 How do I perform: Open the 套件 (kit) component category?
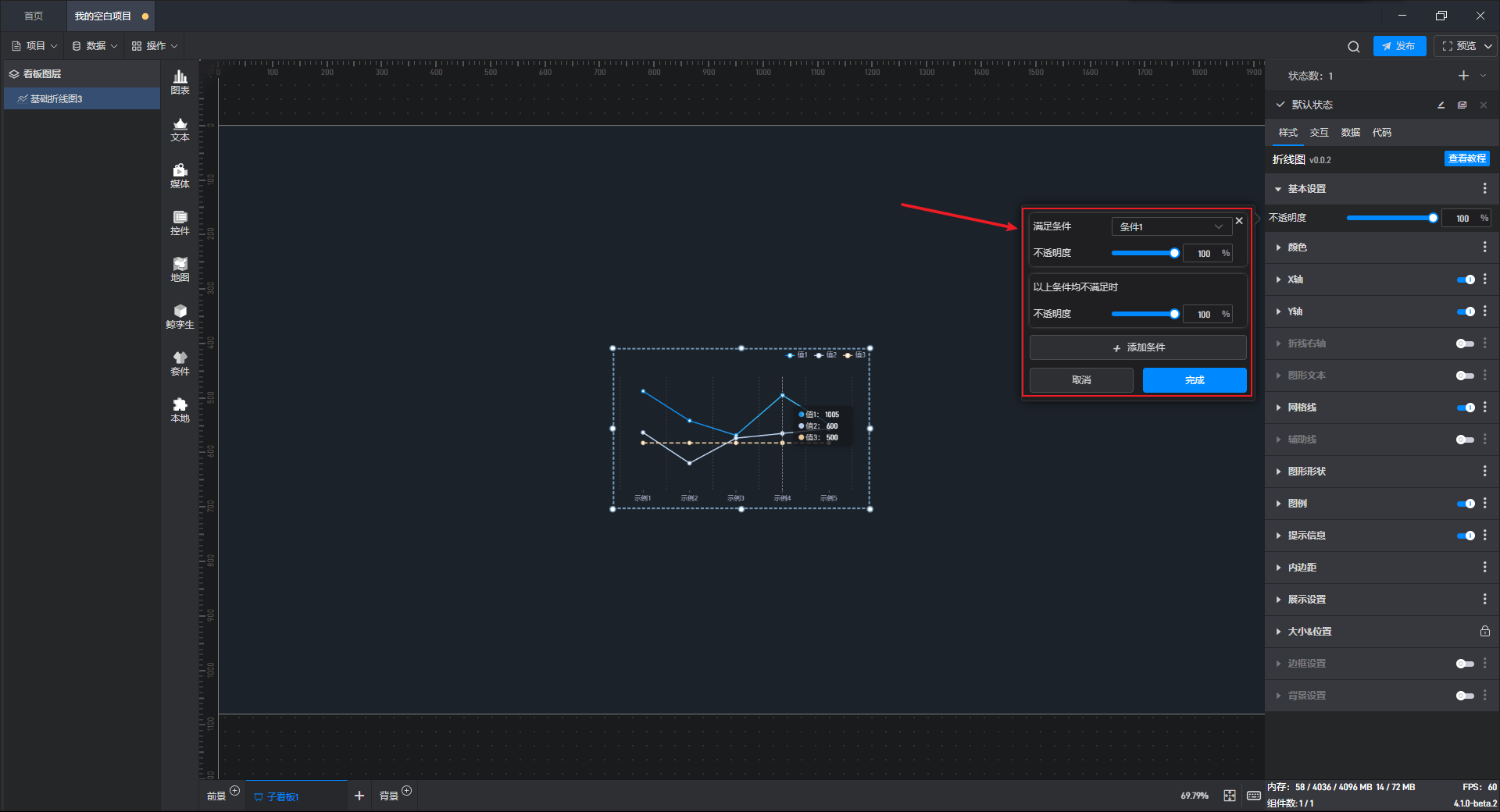pos(180,363)
